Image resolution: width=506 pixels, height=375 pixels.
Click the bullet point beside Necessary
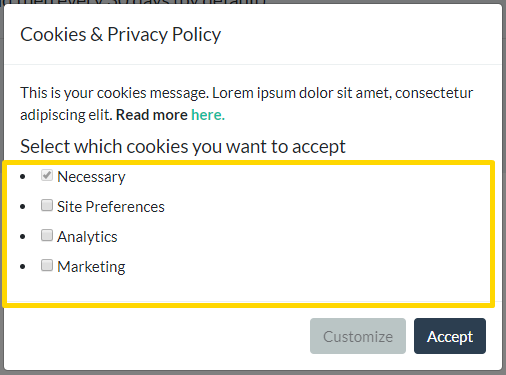[x=23, y=177]
